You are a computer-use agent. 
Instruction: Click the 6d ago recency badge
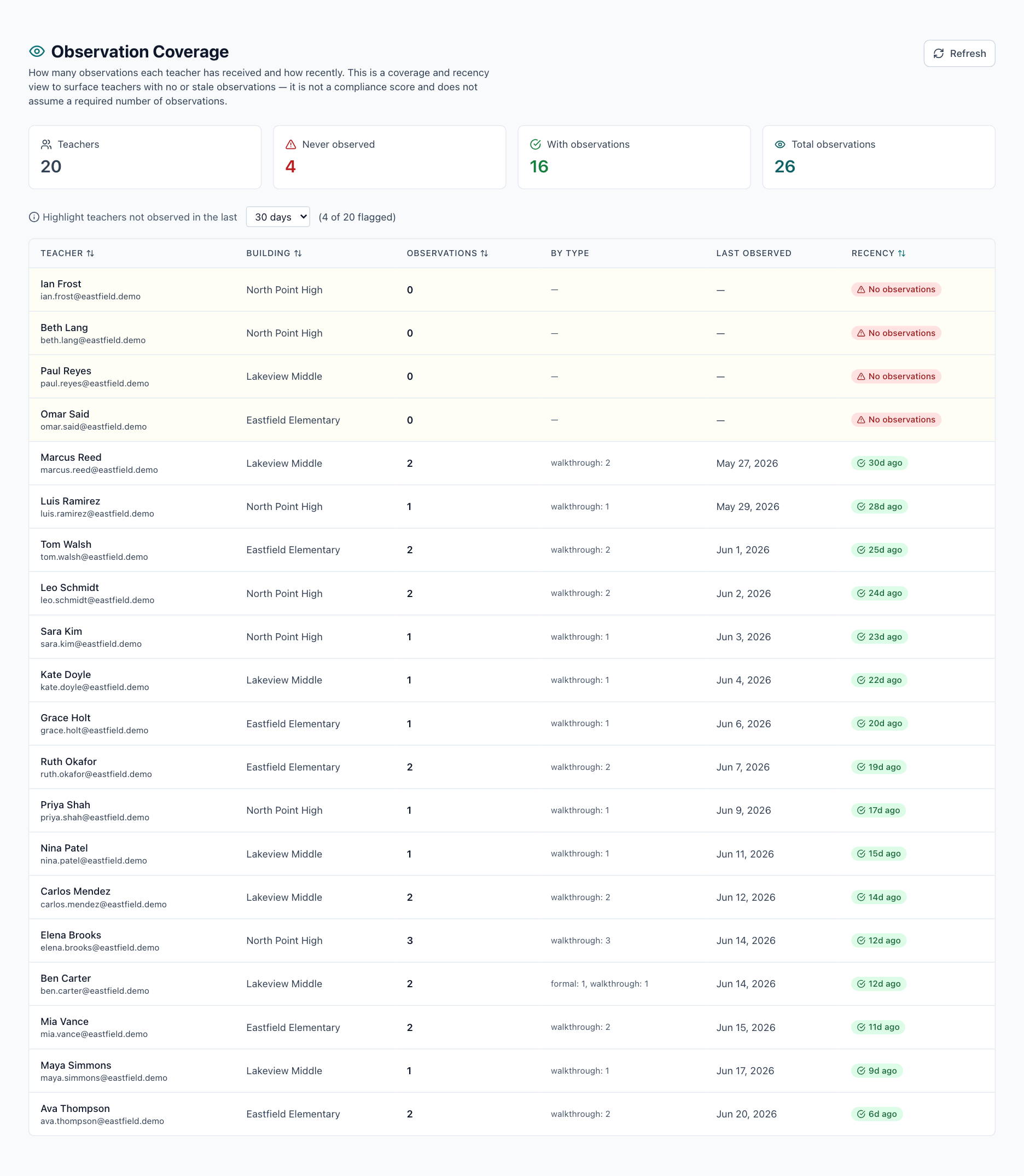(876, 1114)
